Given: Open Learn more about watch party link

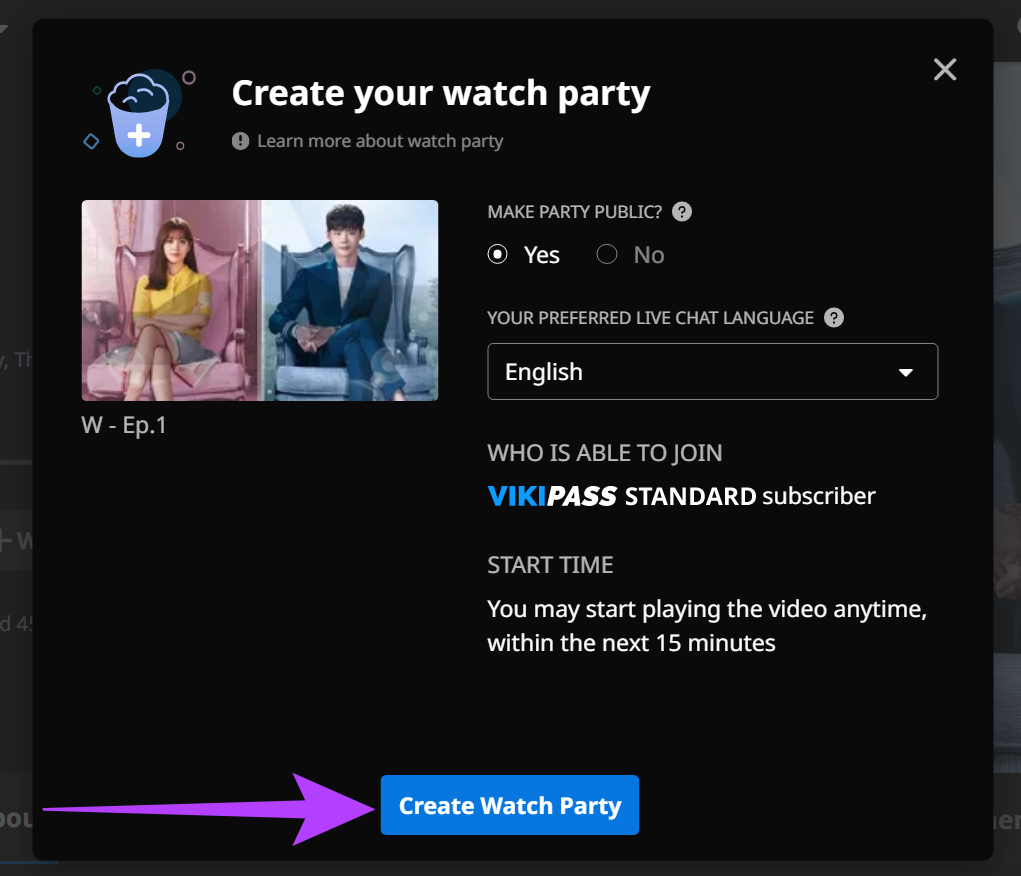Looking at the screenshot, I should (x=379, y=141).
